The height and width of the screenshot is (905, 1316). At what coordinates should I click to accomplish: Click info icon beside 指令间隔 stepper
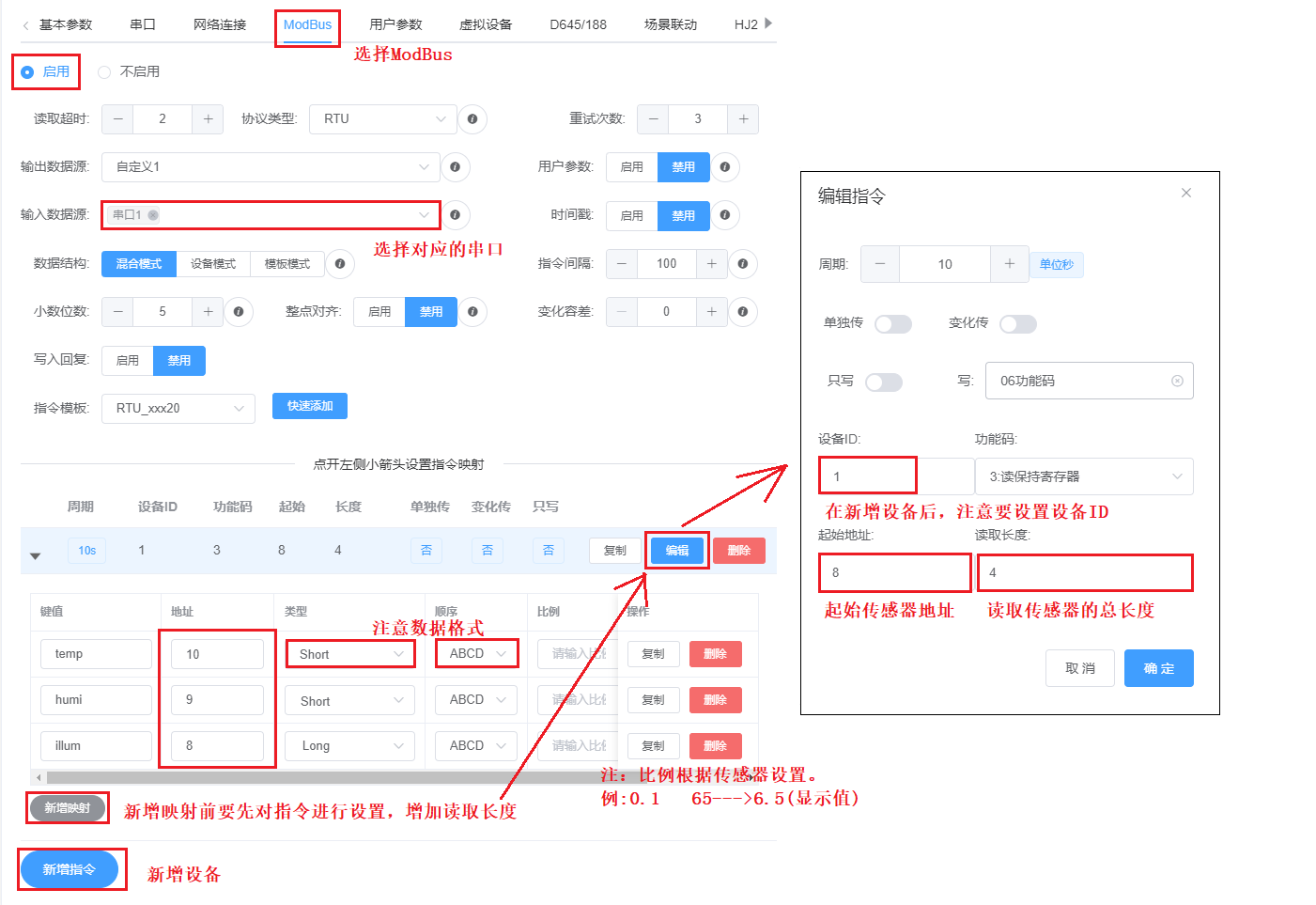[x=742, y=264]
